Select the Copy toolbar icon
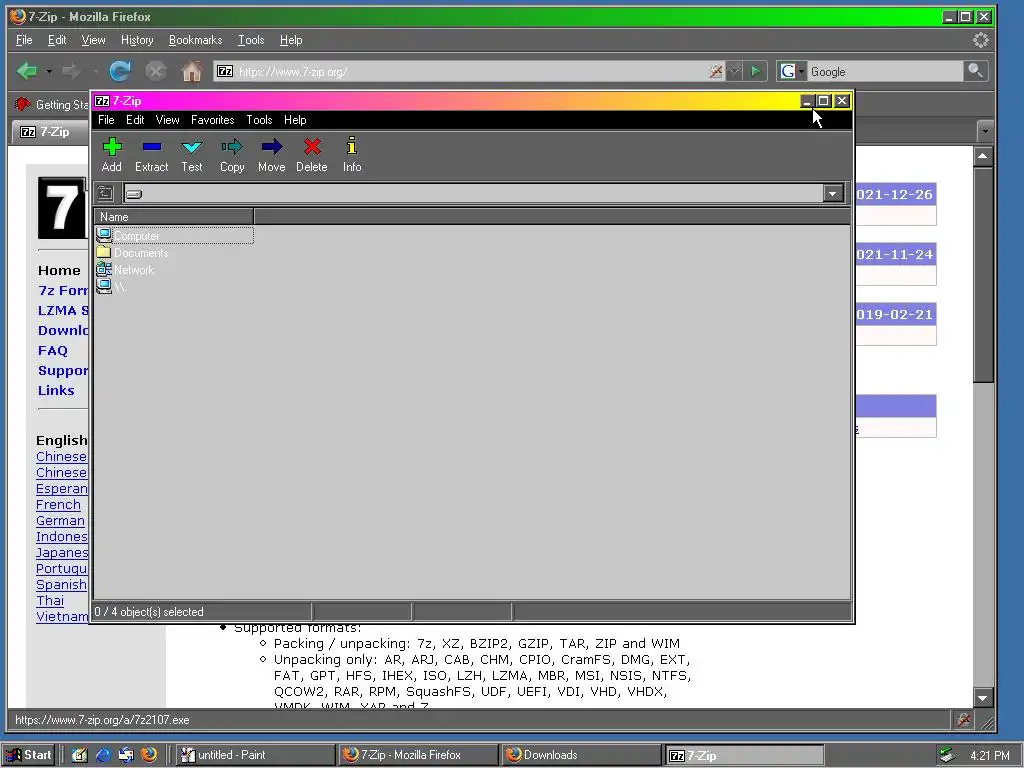The height and width of the screenshot is (768, 1024). click(x=232, y=155)
